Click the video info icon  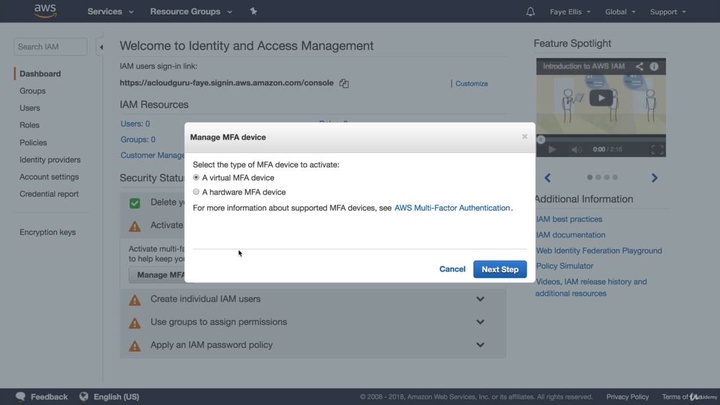[x=654, y=67]
